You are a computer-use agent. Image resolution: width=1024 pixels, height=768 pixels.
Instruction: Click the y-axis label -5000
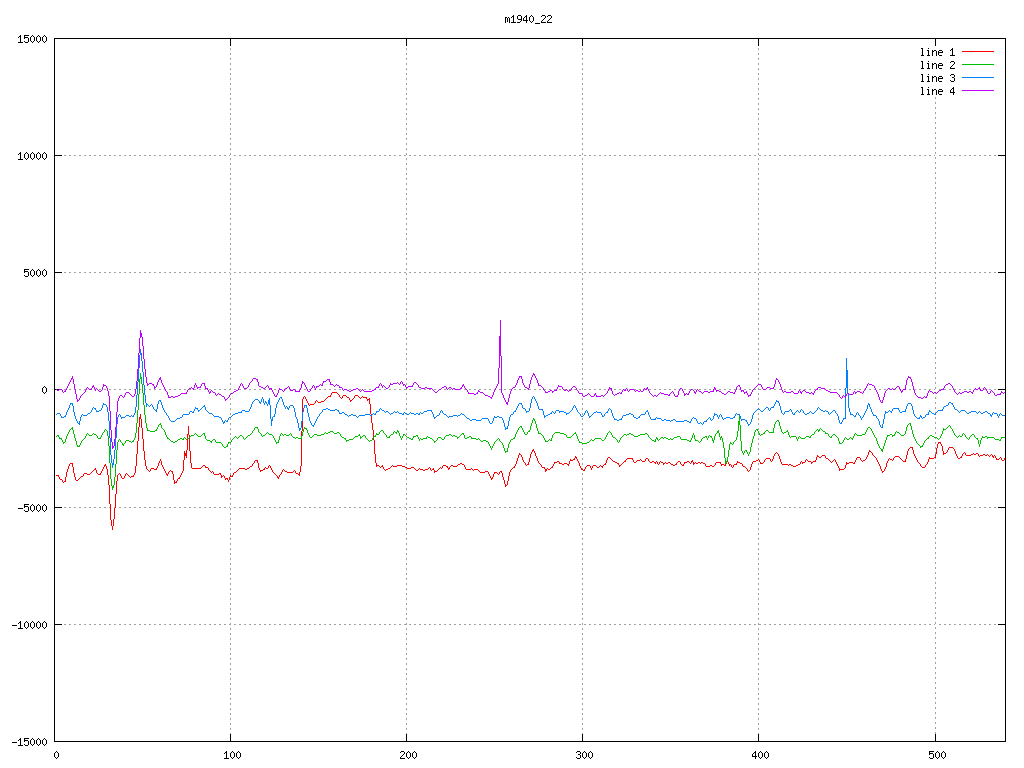coord(32,507)
